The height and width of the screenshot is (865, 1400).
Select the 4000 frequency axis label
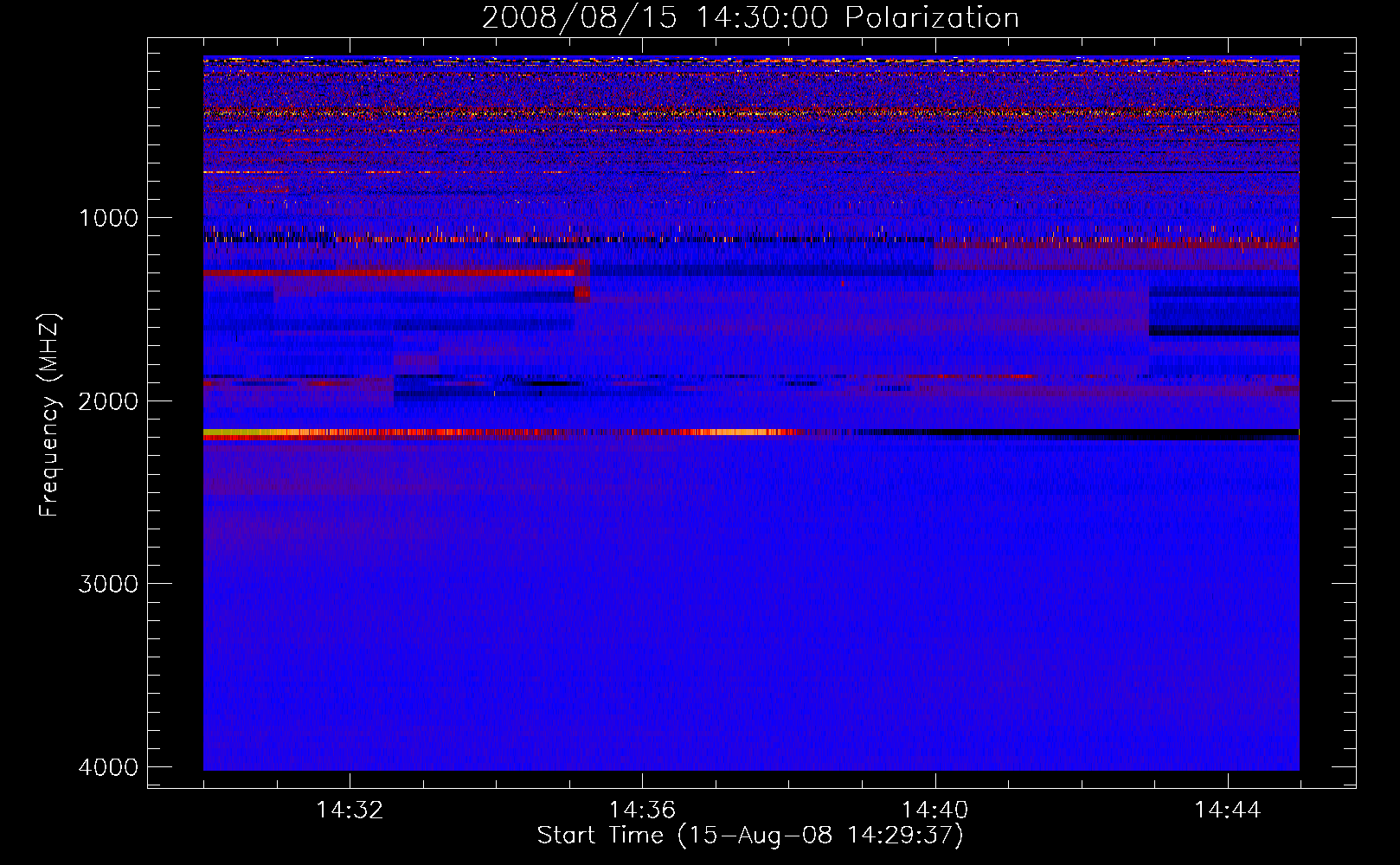(108, 767)
